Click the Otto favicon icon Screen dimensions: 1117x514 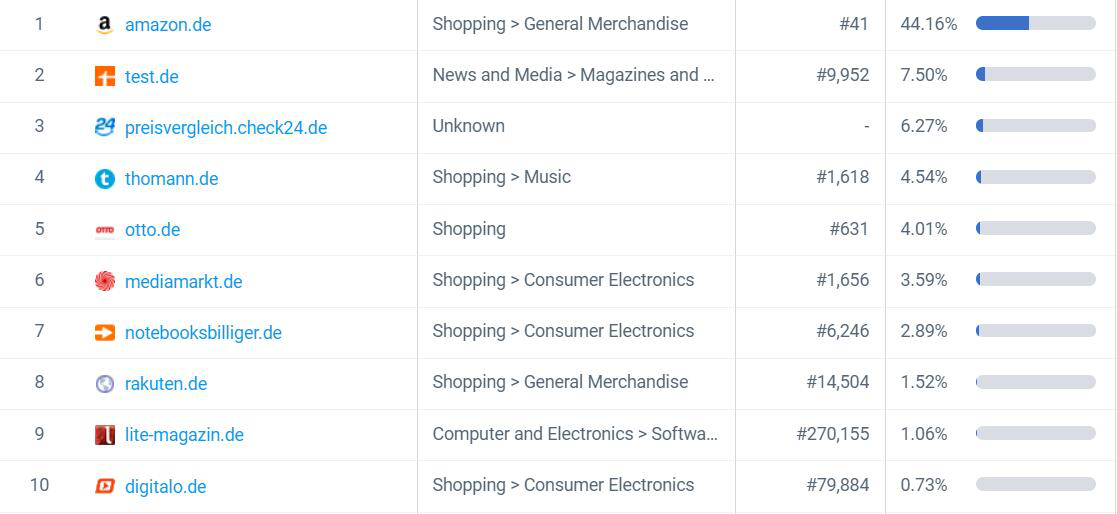105,230
